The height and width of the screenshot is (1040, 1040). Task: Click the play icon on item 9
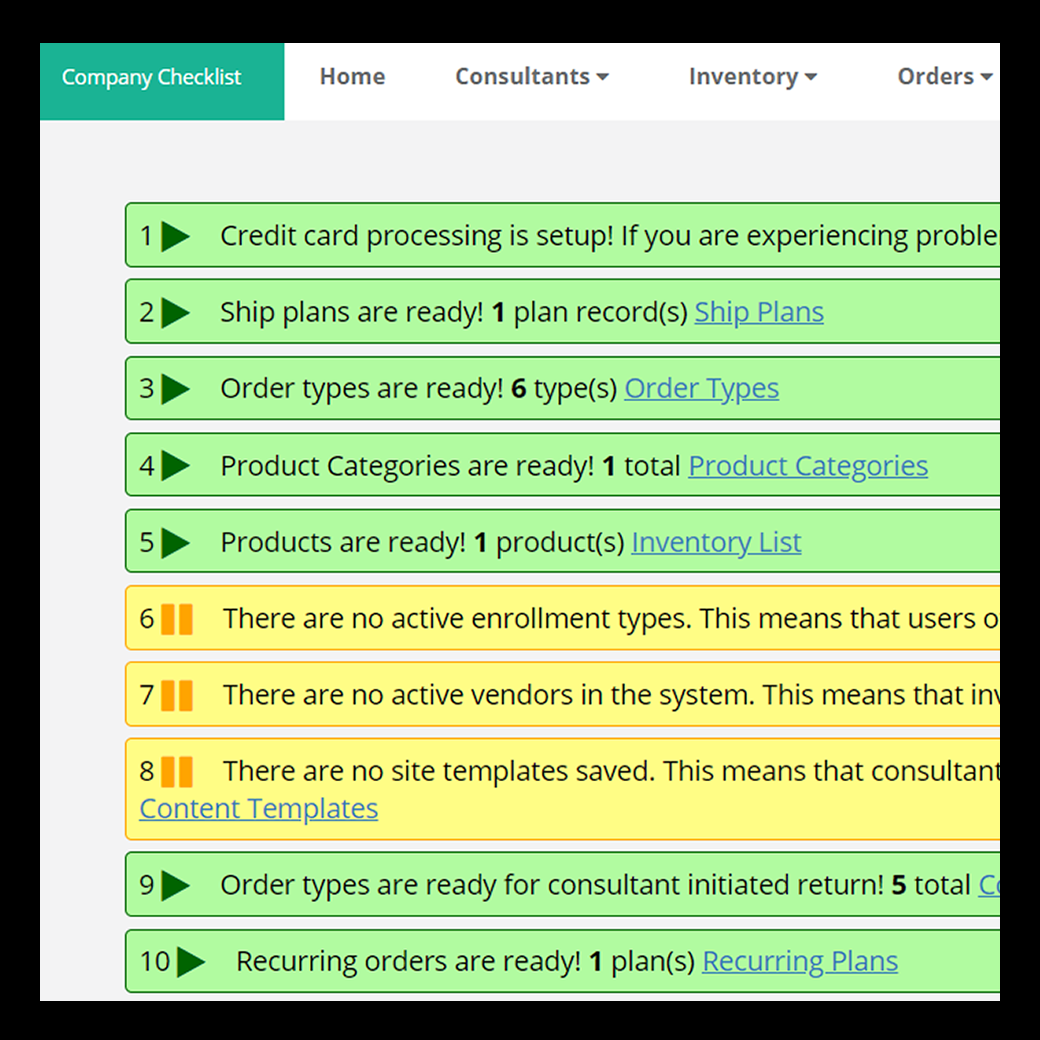[x=175, y=885]
